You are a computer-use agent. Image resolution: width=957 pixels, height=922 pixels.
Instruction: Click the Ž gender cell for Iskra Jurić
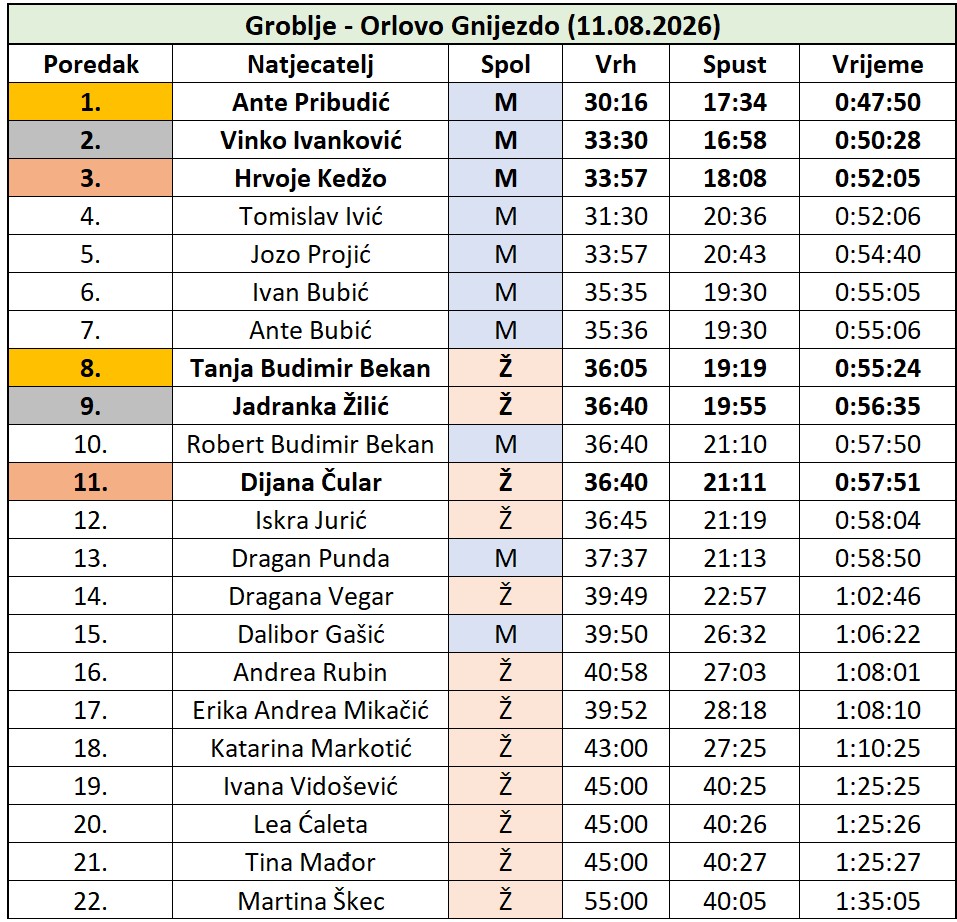click(x=505, y=520)
